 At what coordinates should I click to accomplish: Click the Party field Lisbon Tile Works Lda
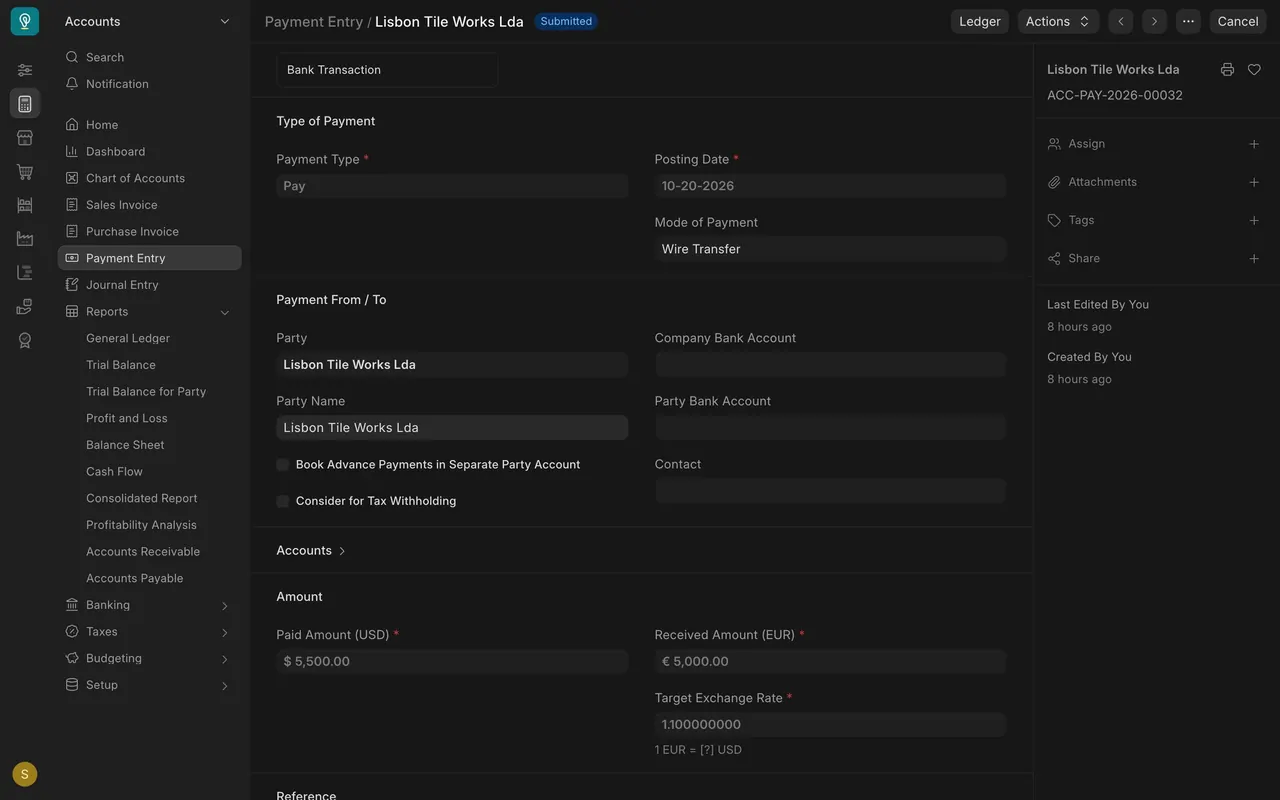[x=452, y=365]
